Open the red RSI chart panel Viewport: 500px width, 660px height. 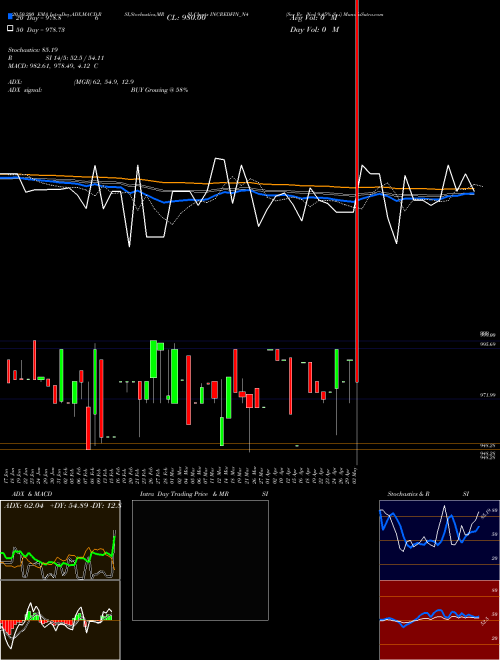pos(439,620)
